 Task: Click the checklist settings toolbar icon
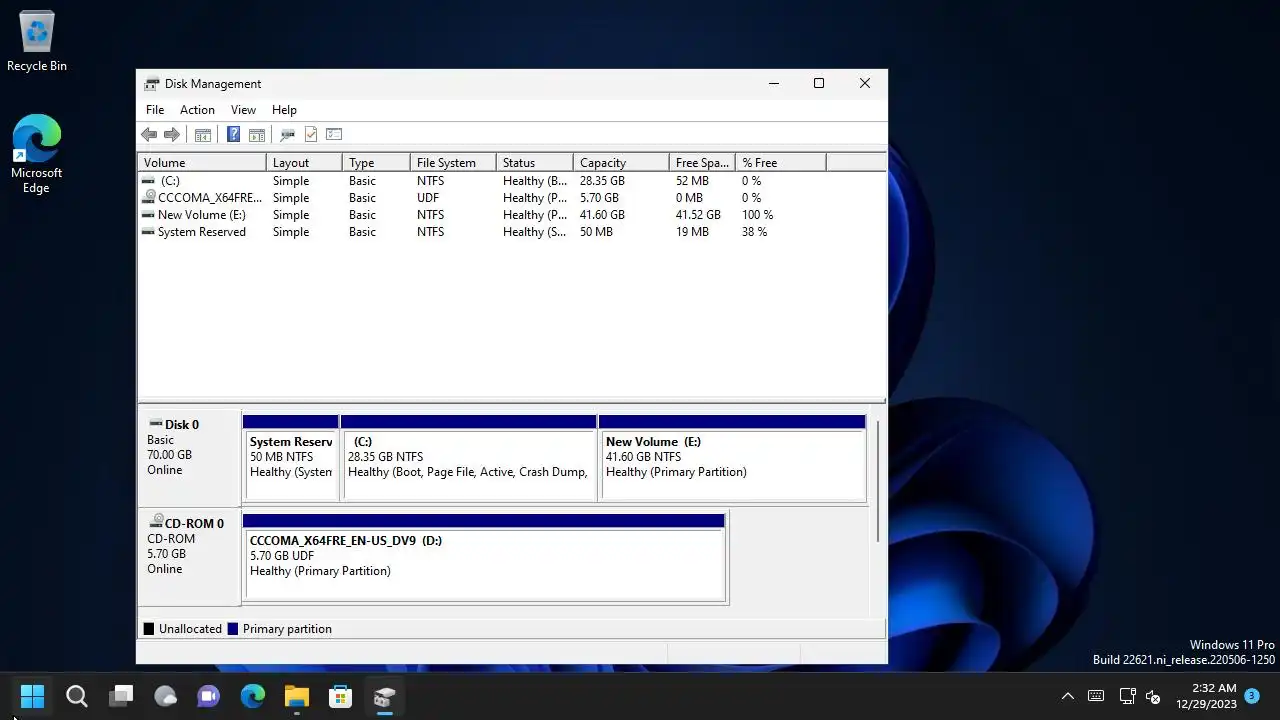click(x=334, y=135)
